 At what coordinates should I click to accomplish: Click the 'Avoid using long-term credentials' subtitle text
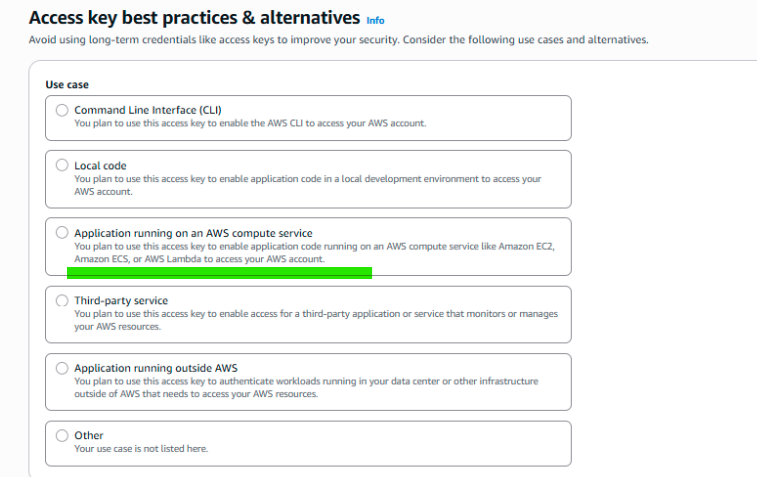[x=338, y=40]
